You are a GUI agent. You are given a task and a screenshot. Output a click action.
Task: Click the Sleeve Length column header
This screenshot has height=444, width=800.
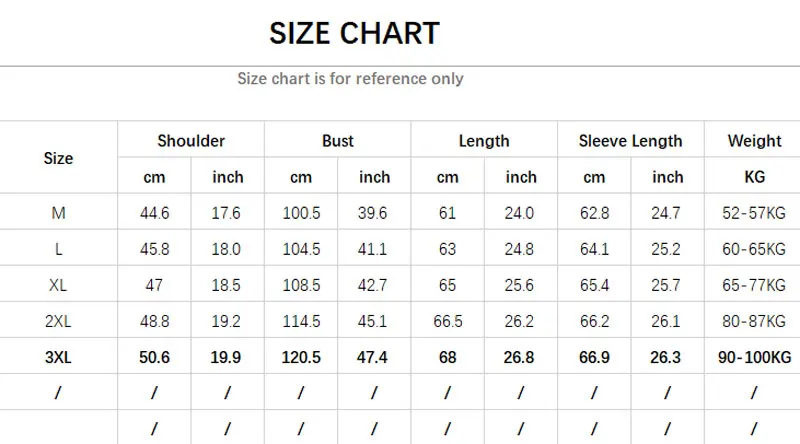coord(630,141)
